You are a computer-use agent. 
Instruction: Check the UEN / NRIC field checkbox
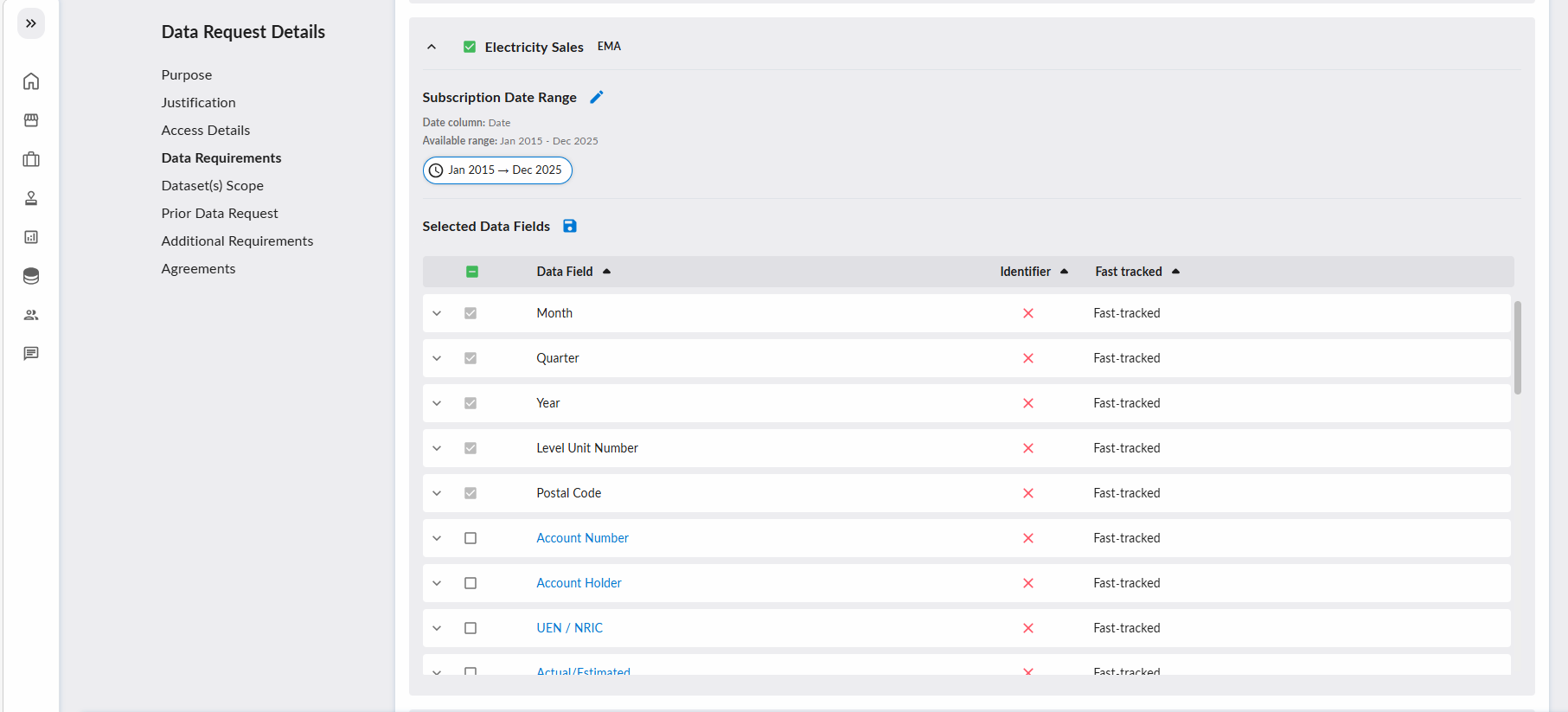click(470, 628)
